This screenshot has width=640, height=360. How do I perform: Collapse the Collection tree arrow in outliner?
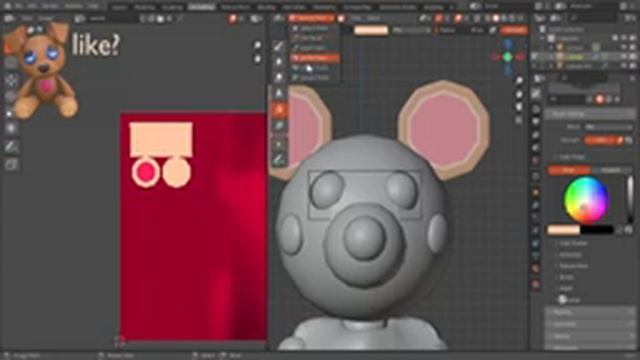tap(542, 38)
